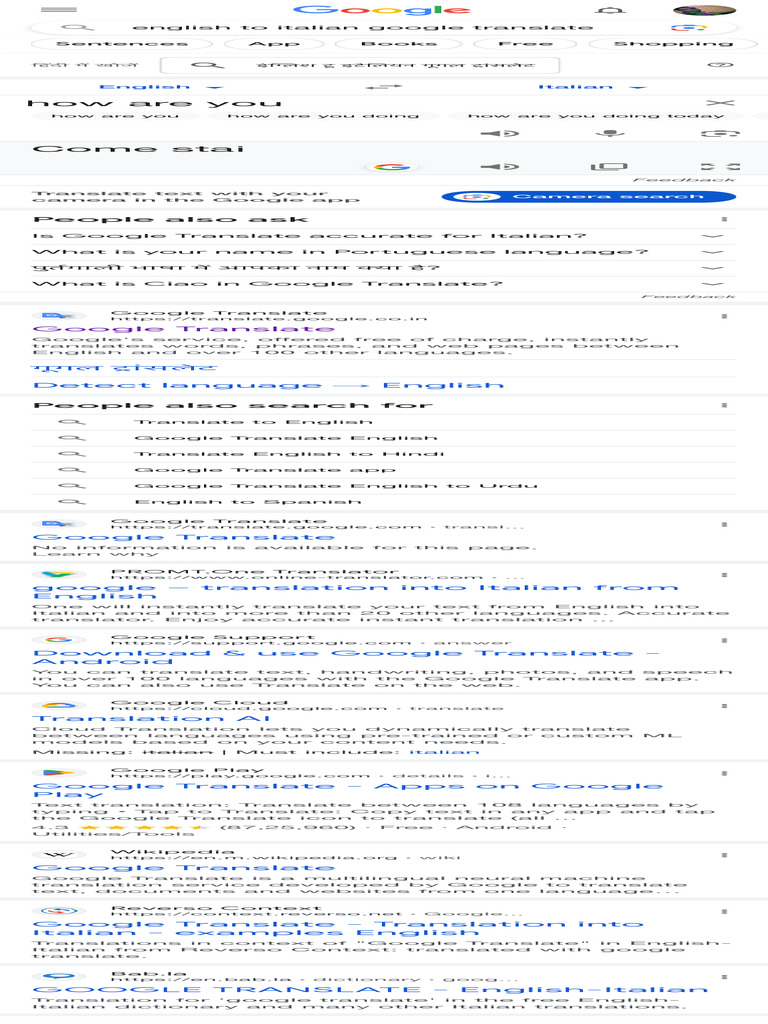768x1024 pixels.
Task: Open the Italian target language dropdown
Action: [x=592, y=87]
